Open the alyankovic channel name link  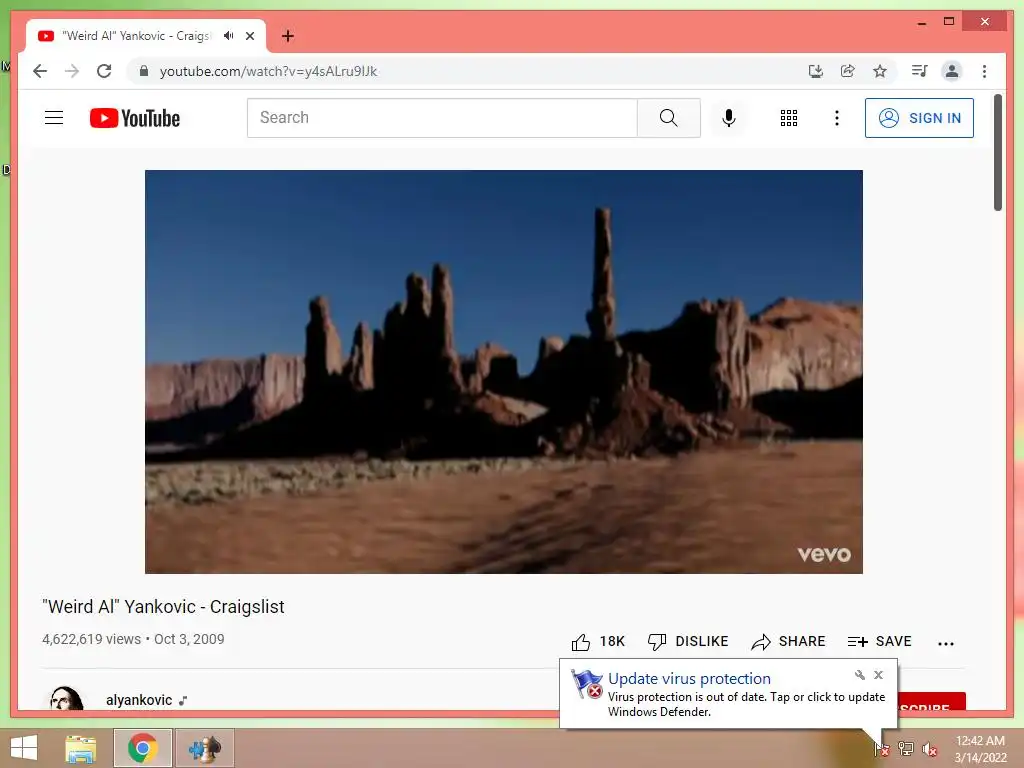(x=139, y=700)
